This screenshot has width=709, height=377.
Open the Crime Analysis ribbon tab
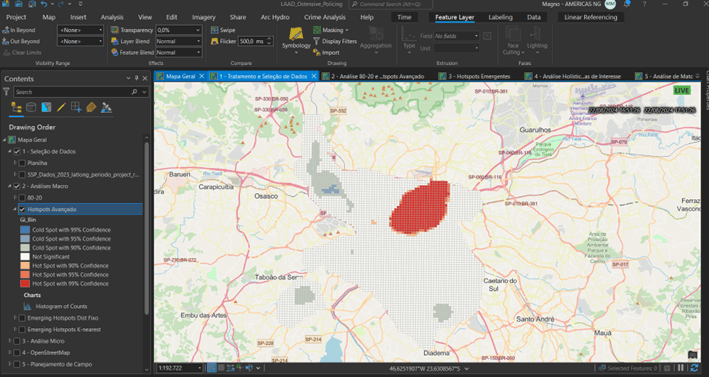tap(325, 17)
